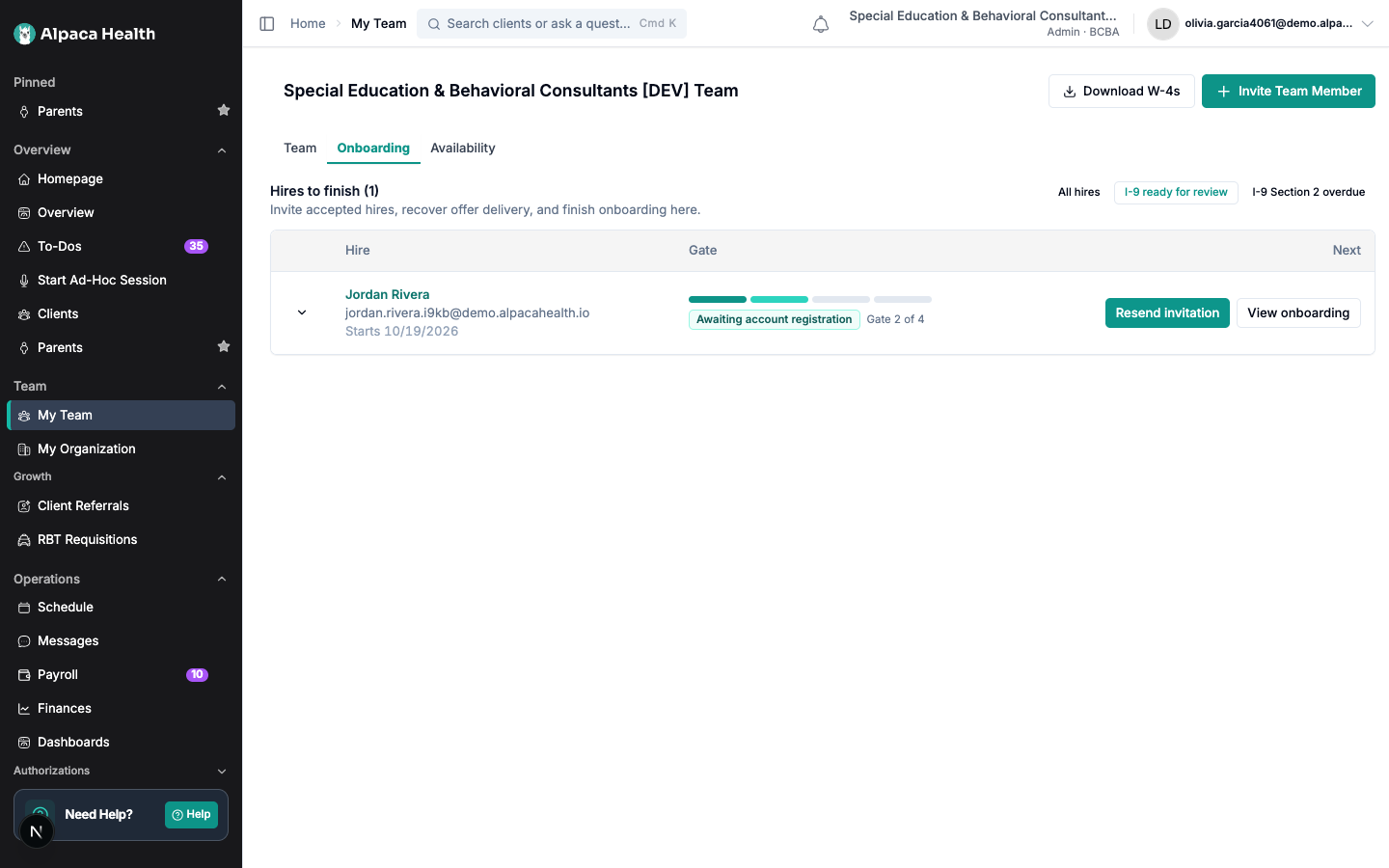The width and height of the screenshot is (1389, 868).
Task: Switch to the Availability tab
Action: click(x=463, y=148)
